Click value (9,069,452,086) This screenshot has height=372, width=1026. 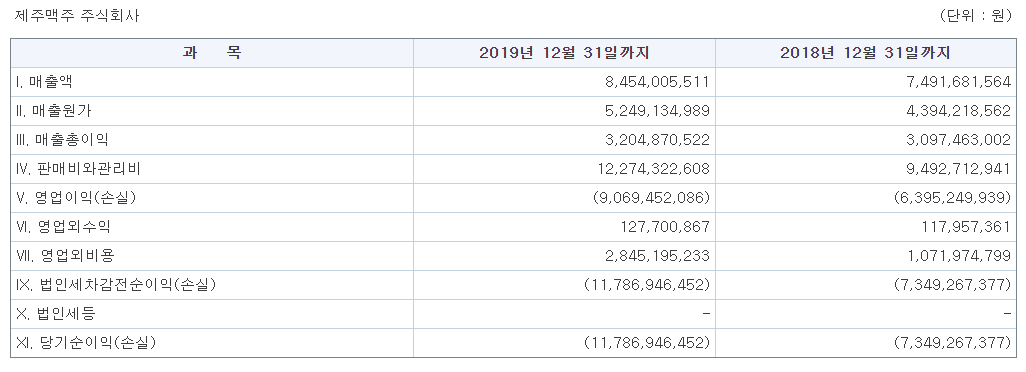coord(652,197)
